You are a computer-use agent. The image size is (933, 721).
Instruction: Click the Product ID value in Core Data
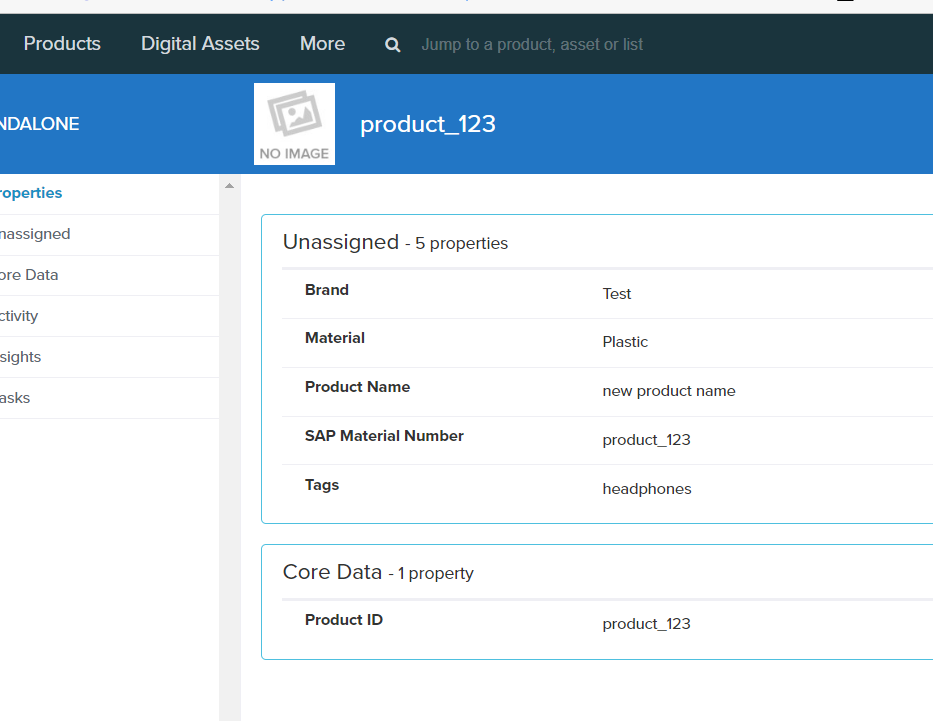coord(646,624)
